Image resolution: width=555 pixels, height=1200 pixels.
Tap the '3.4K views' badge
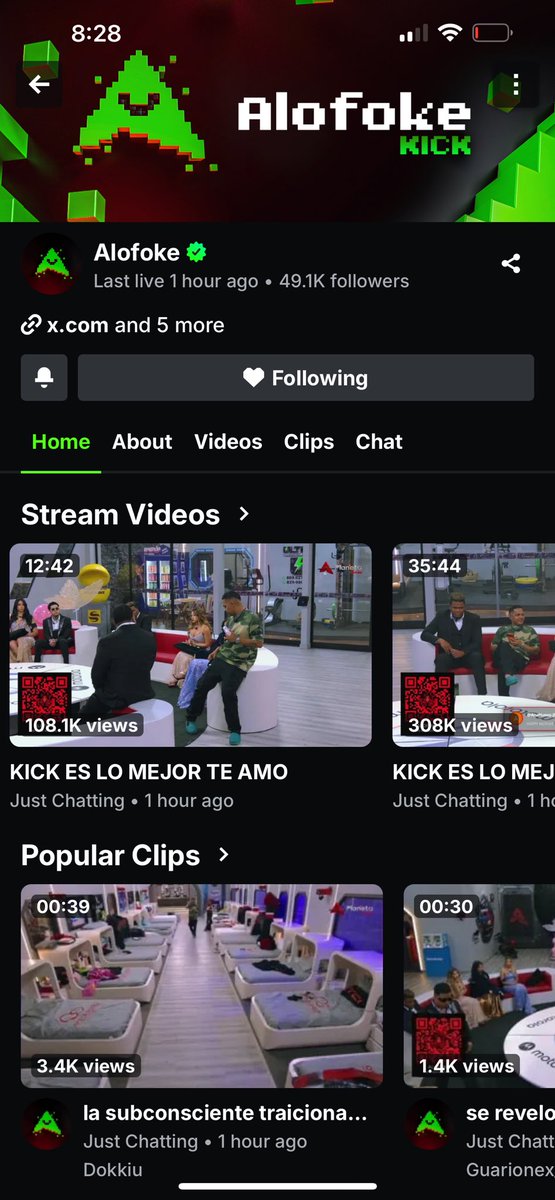coord(85,1066)
